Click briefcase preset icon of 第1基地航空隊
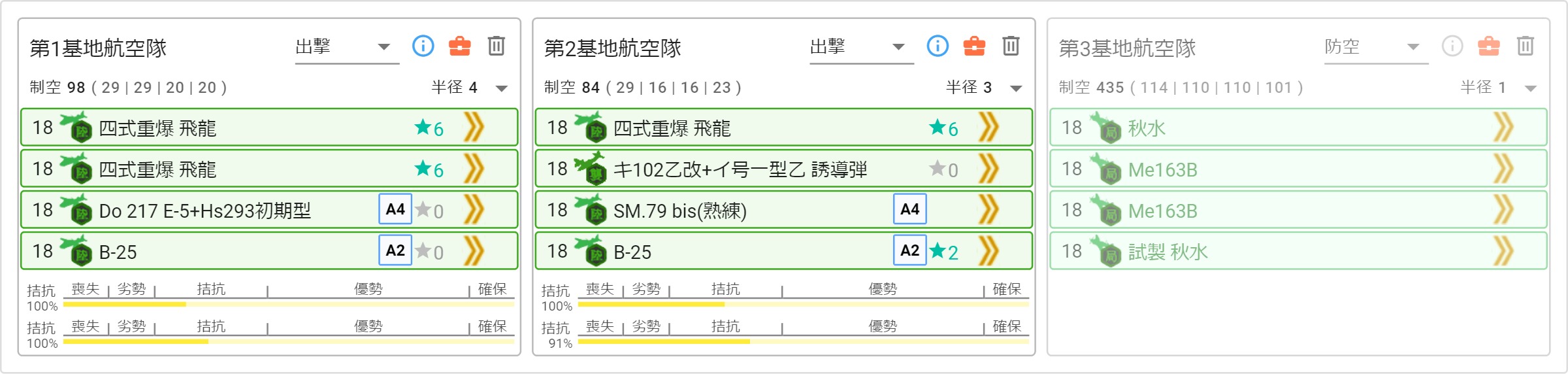Image resolution: width=1568 pixels, height=374 pixels. 459,46
